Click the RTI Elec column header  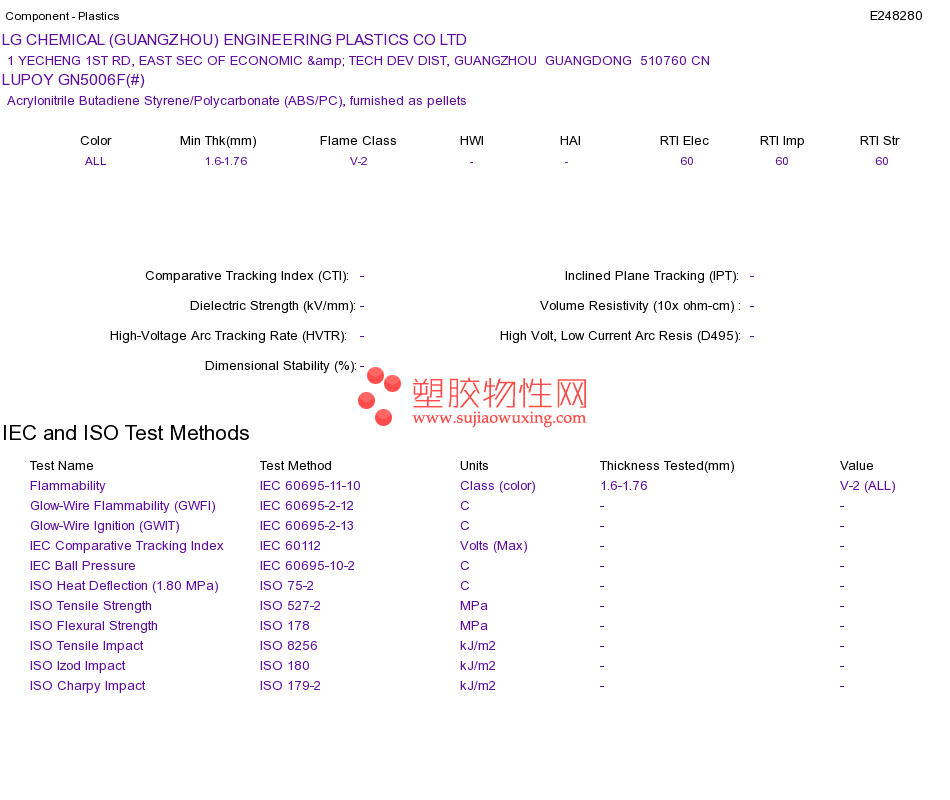pyautogui.click(x=684, y=141)
